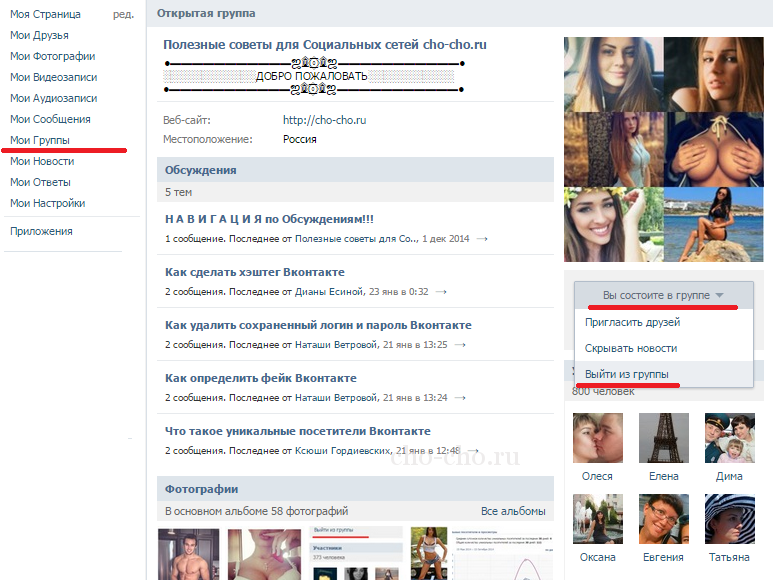Open 'Мои Настройки' sidebar item

(x=47, y=204)
